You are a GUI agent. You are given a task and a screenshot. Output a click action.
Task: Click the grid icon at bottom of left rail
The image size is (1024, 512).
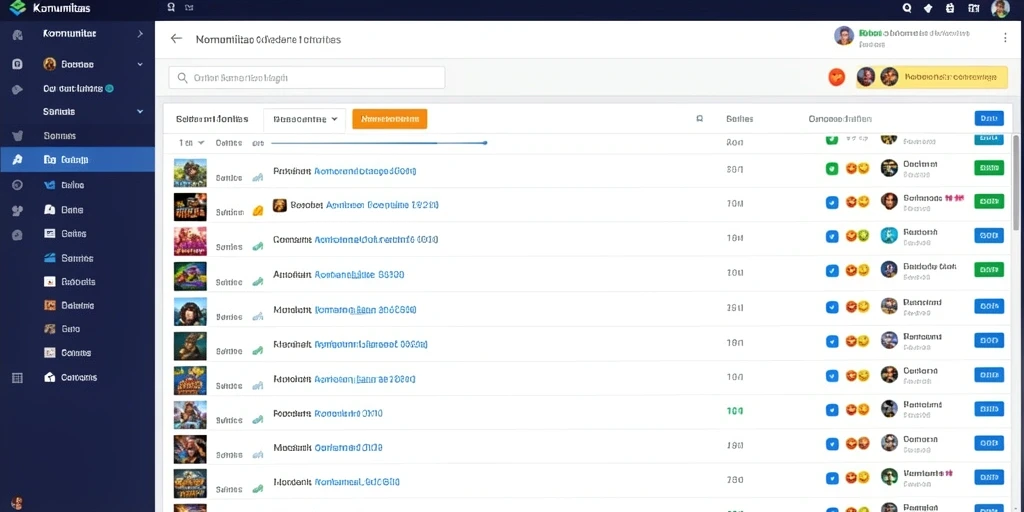(x=18, y=377)
